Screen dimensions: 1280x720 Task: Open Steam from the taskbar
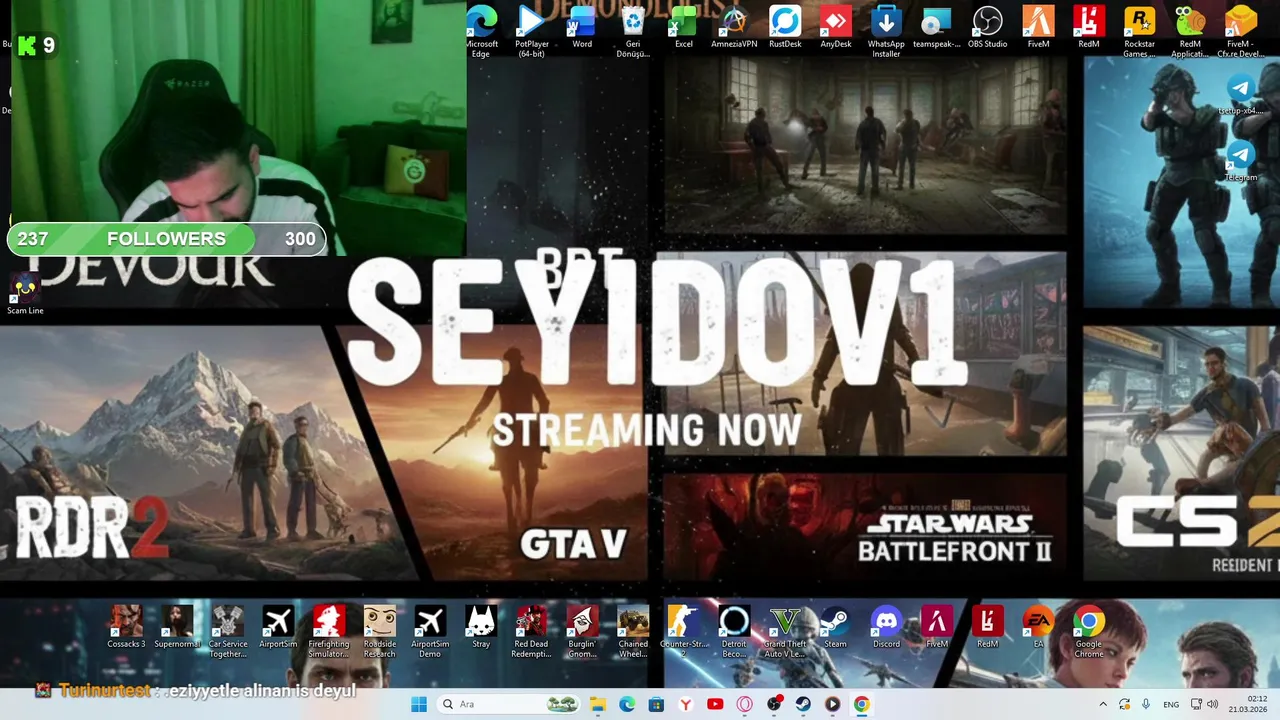click(803, 704)
